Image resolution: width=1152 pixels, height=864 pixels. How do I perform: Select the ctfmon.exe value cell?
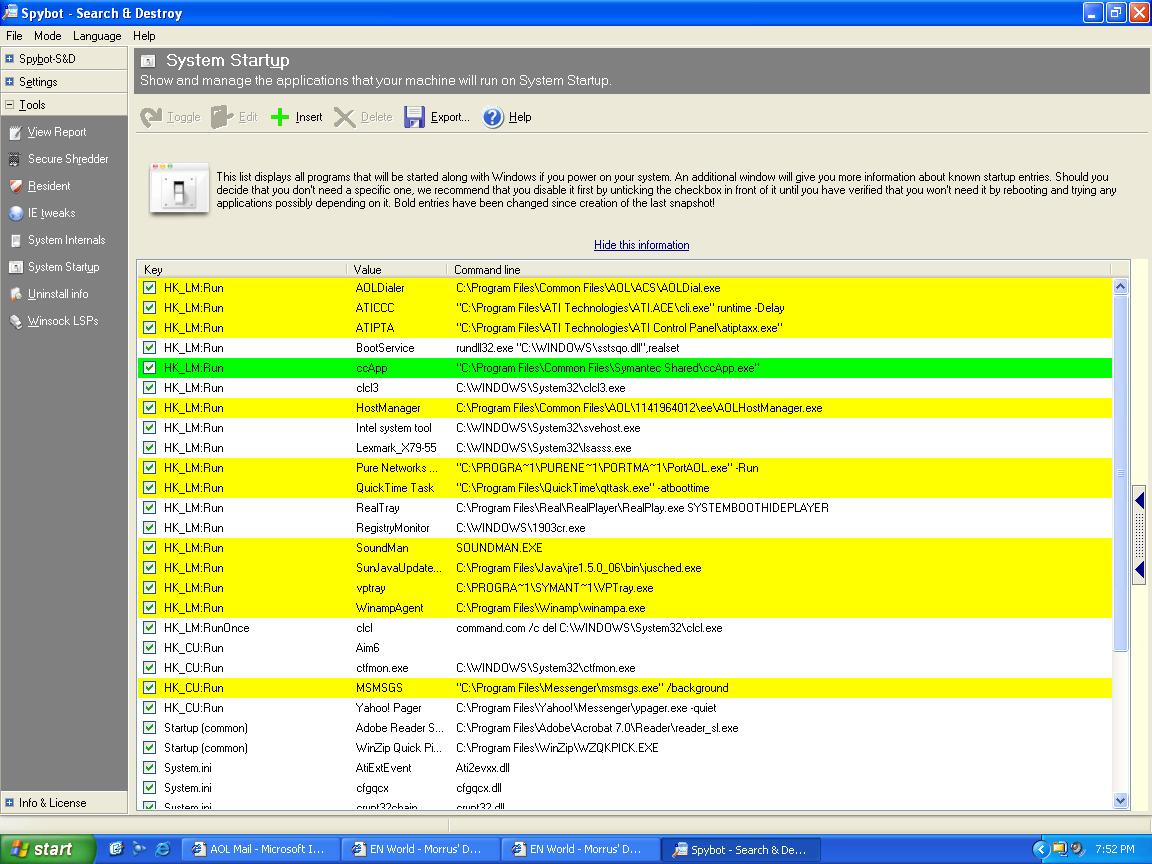coord(382,668)
